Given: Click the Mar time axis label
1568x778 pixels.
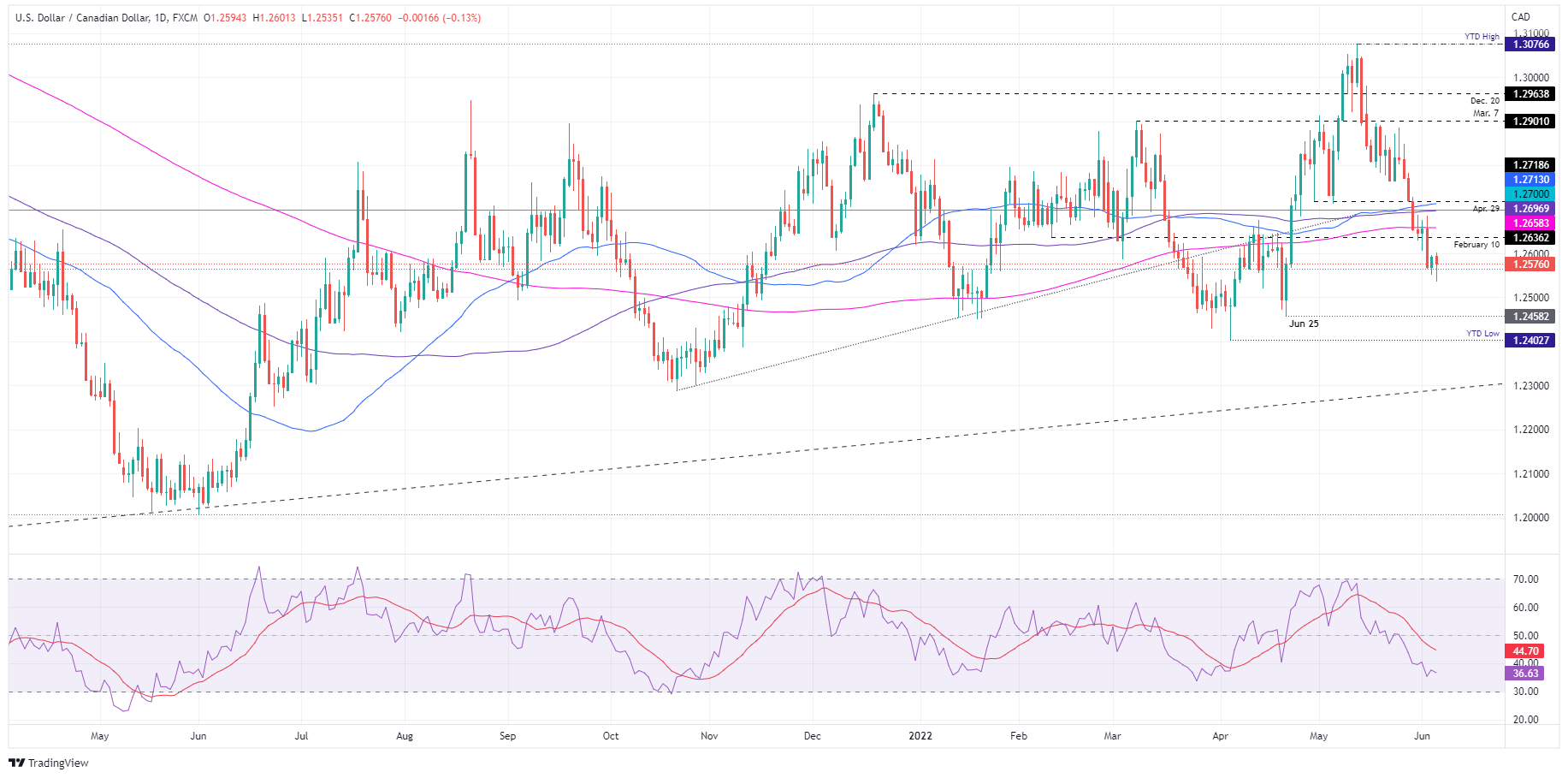Looking at the screenshot, I should pyautogui.click(x=1113, y=736).
